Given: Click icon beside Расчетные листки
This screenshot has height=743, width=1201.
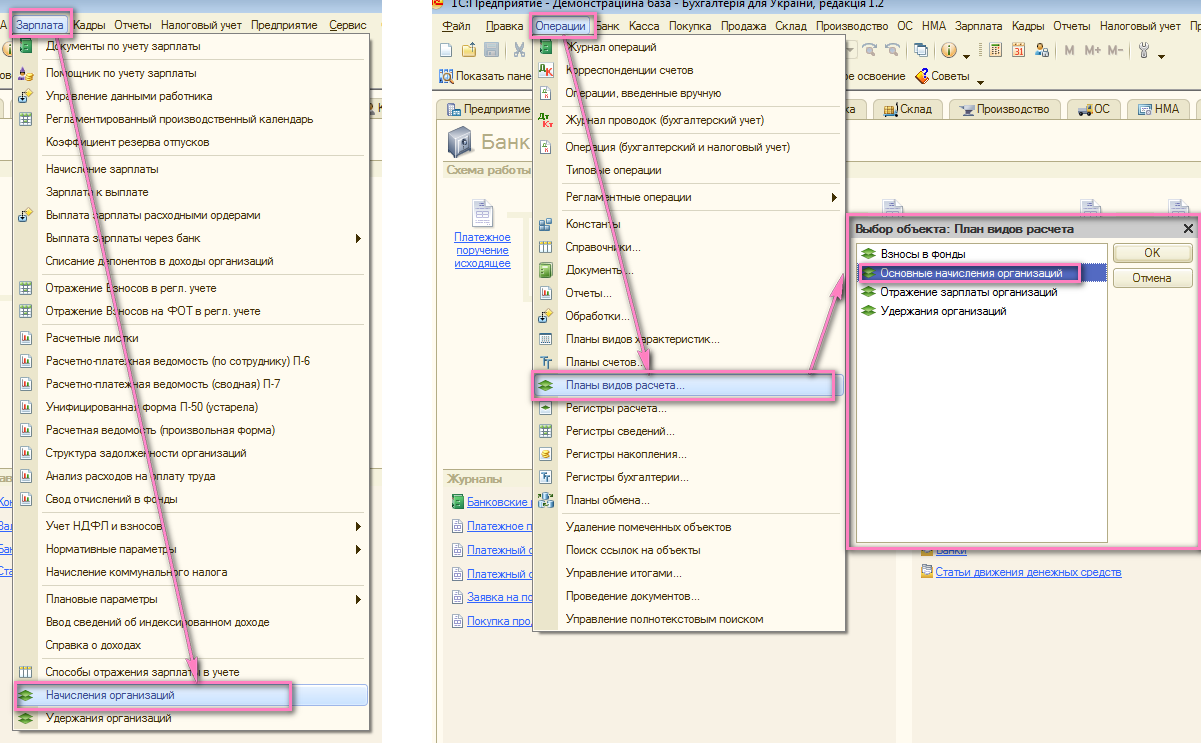Looking at the screenshot, I should 26,338.
